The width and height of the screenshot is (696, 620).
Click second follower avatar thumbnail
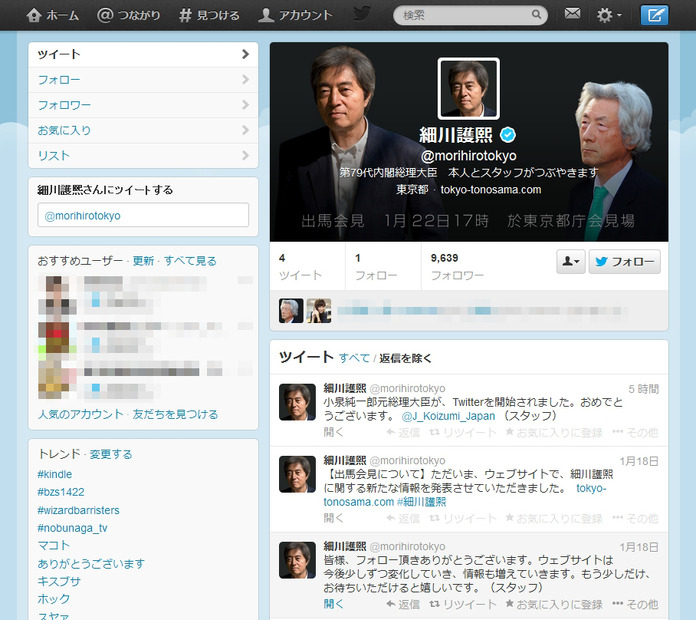[x=319, y=311]
